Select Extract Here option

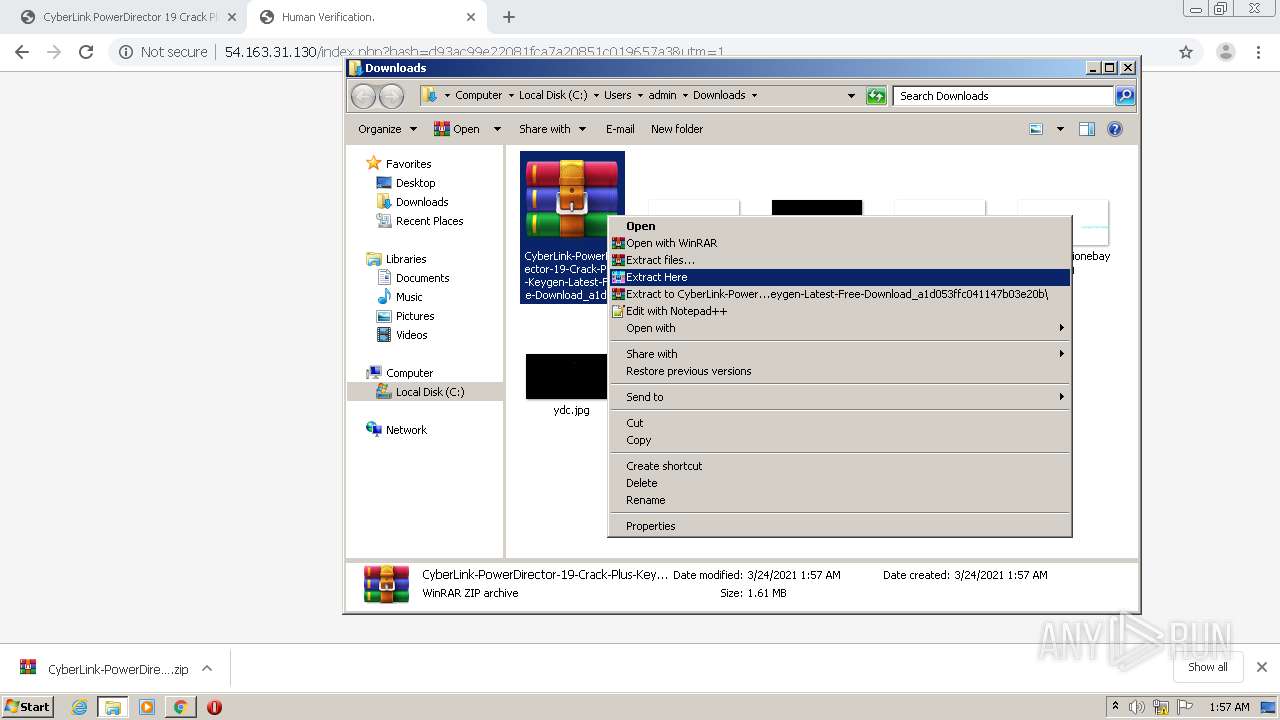click(840, 277)
